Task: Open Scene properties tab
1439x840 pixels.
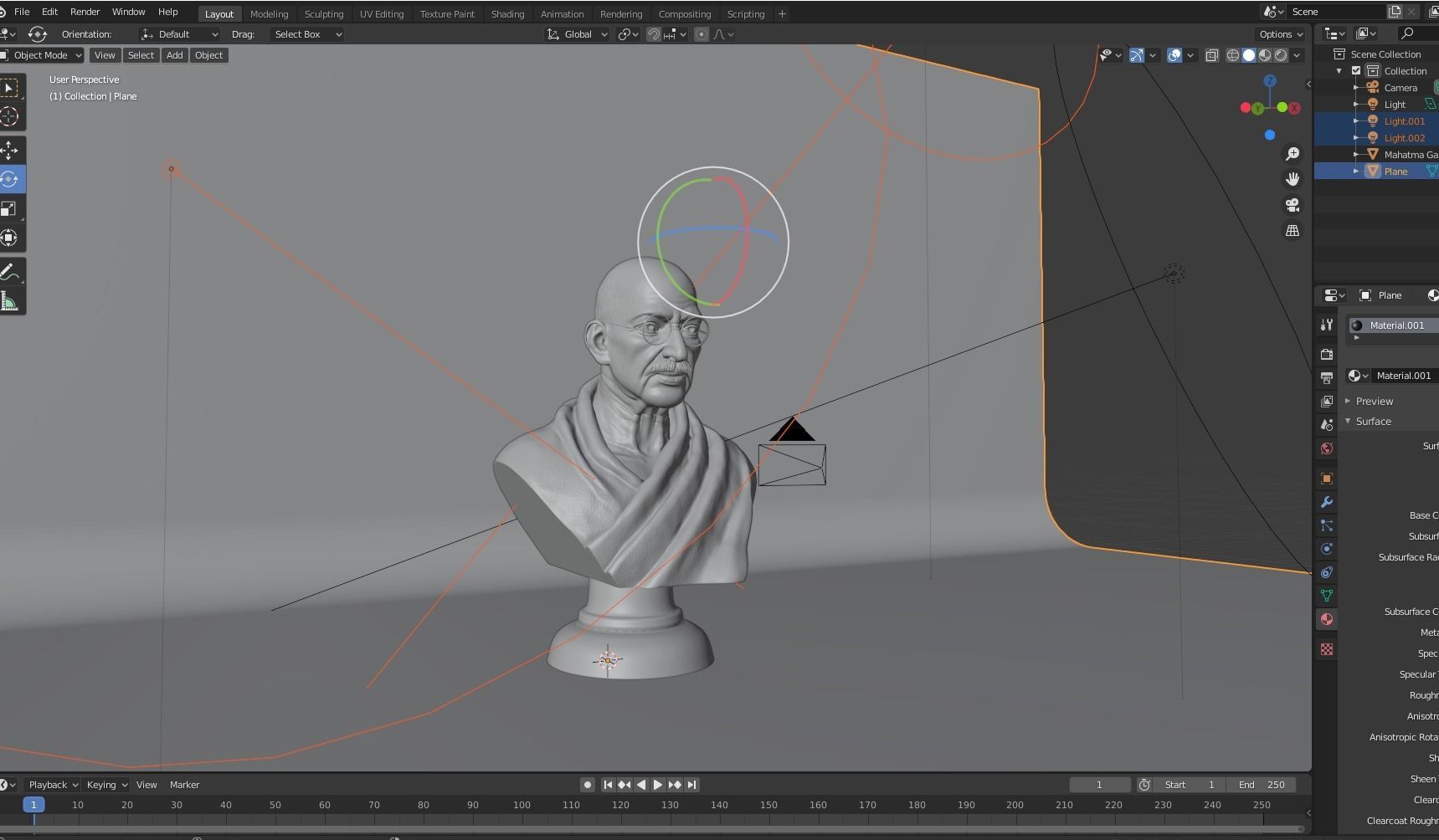Action: pos(1327,425)
